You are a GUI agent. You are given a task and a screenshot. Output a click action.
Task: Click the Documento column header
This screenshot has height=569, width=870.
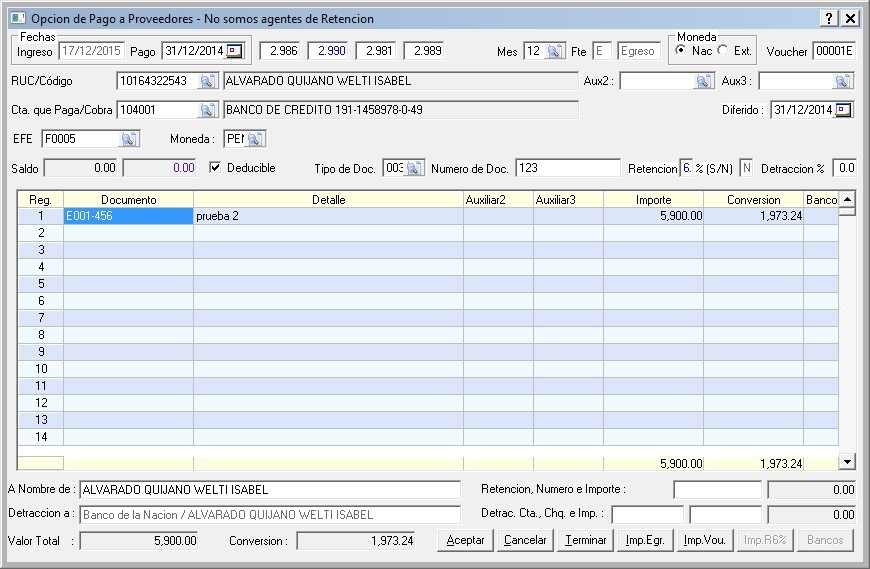pos(129,200)
